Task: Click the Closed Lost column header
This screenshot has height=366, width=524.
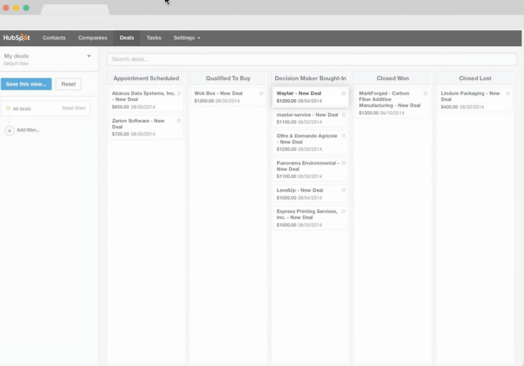Action: point(475,78)
